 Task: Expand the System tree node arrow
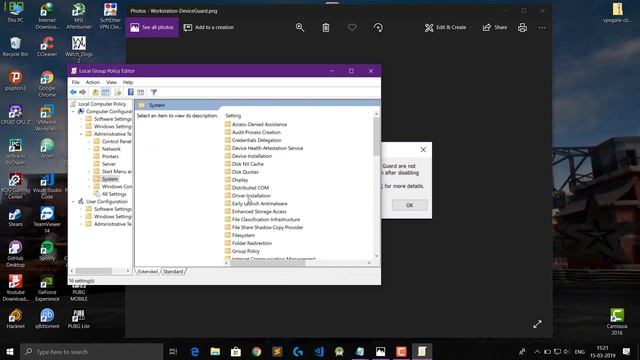pyautogui.click(x=89, y=179)
